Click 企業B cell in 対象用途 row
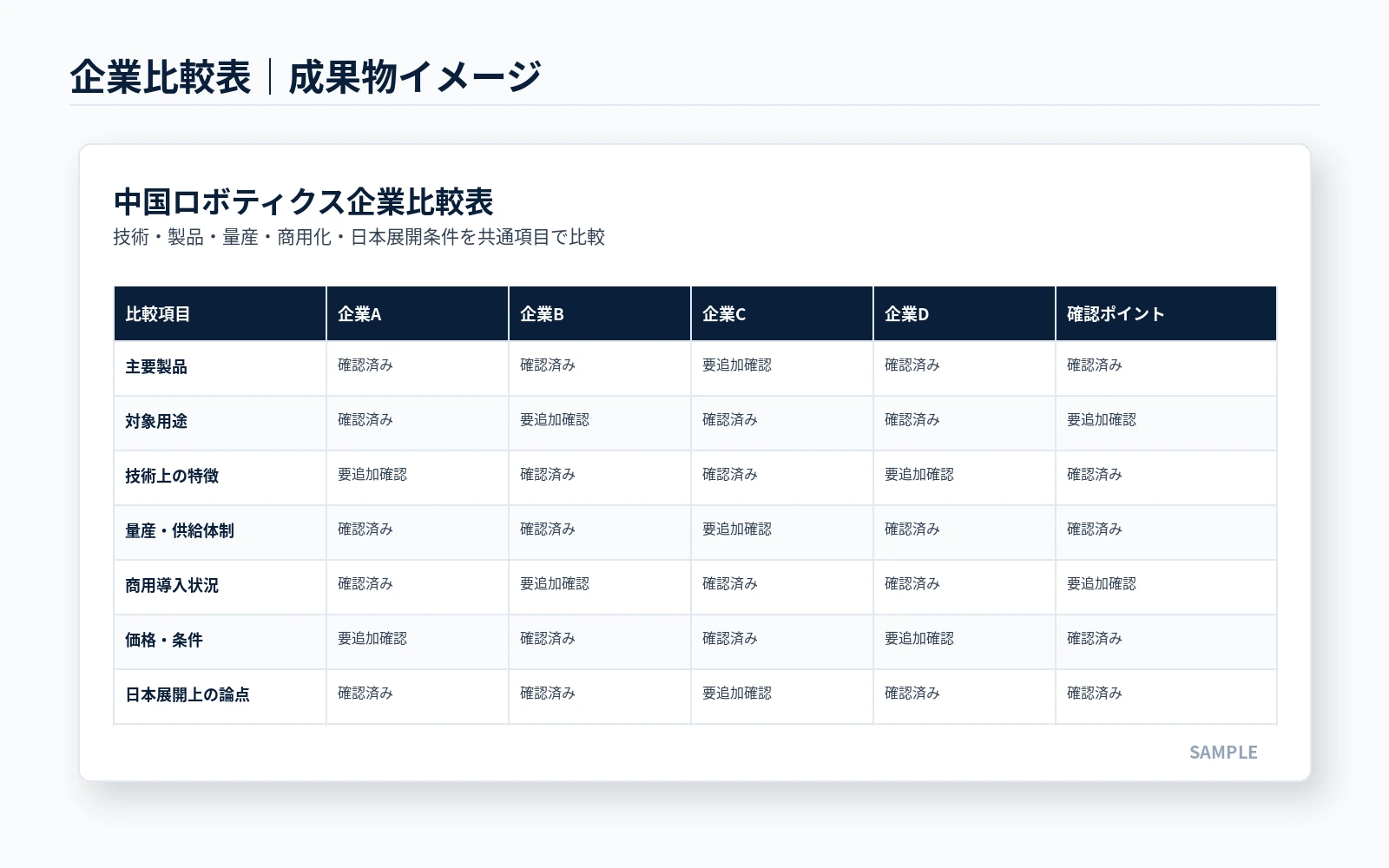This screenshot has height=868, width=1389. click(600, 423)
